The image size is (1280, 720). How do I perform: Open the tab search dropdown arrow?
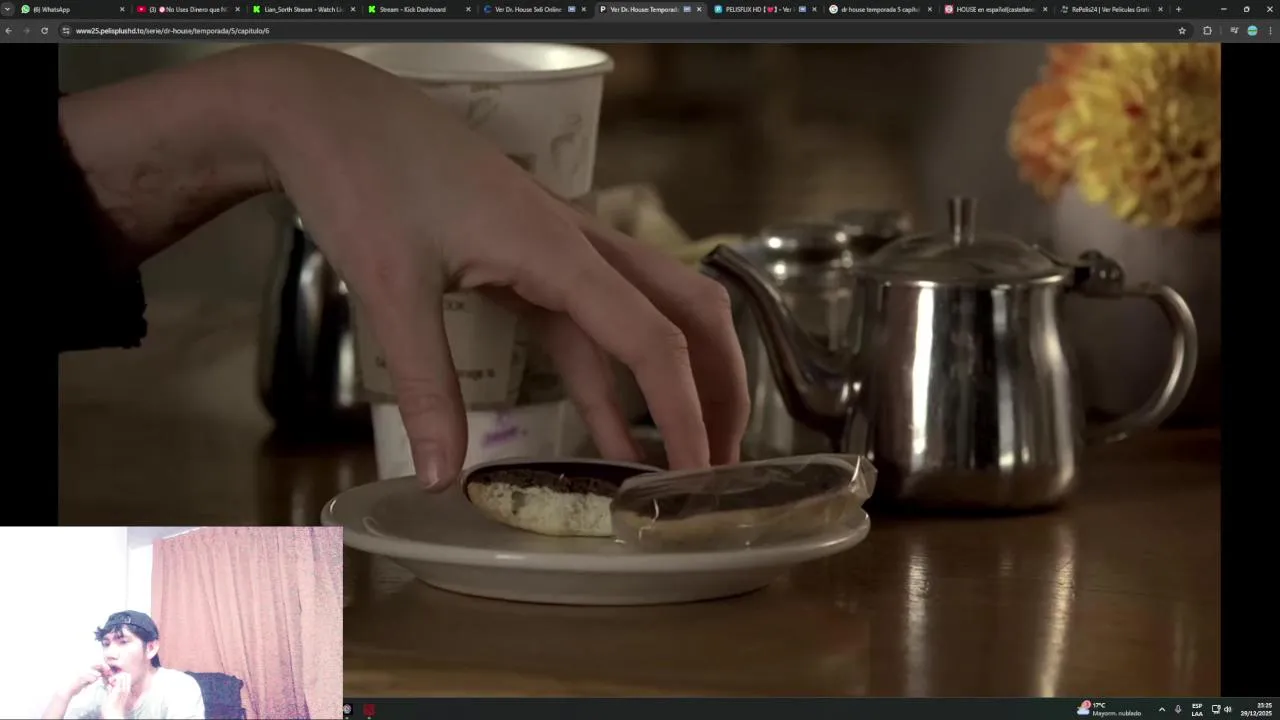(x=8, y=9)
